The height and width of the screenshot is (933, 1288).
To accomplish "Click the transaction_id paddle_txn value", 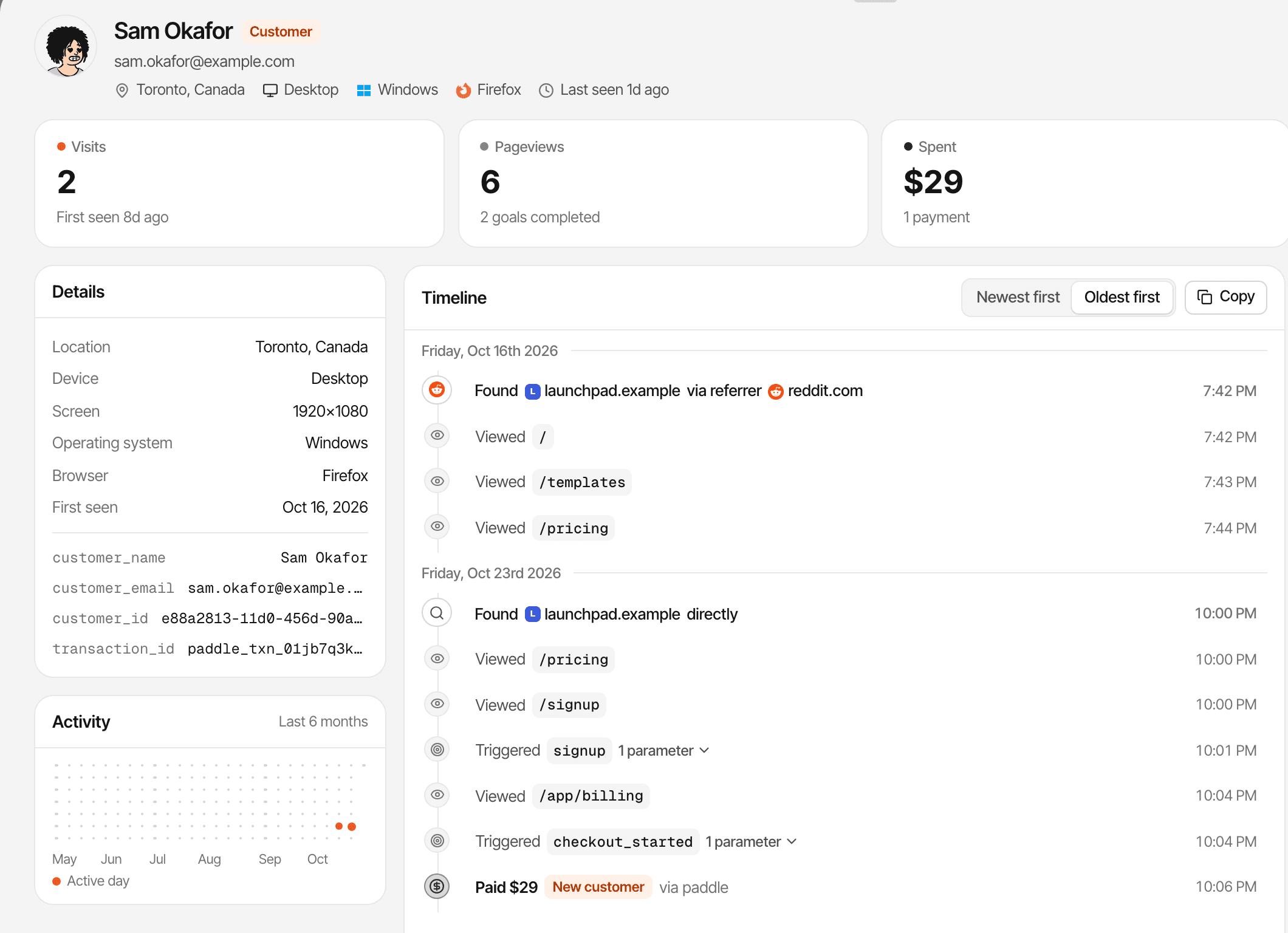I will click(x=275, y=649).
